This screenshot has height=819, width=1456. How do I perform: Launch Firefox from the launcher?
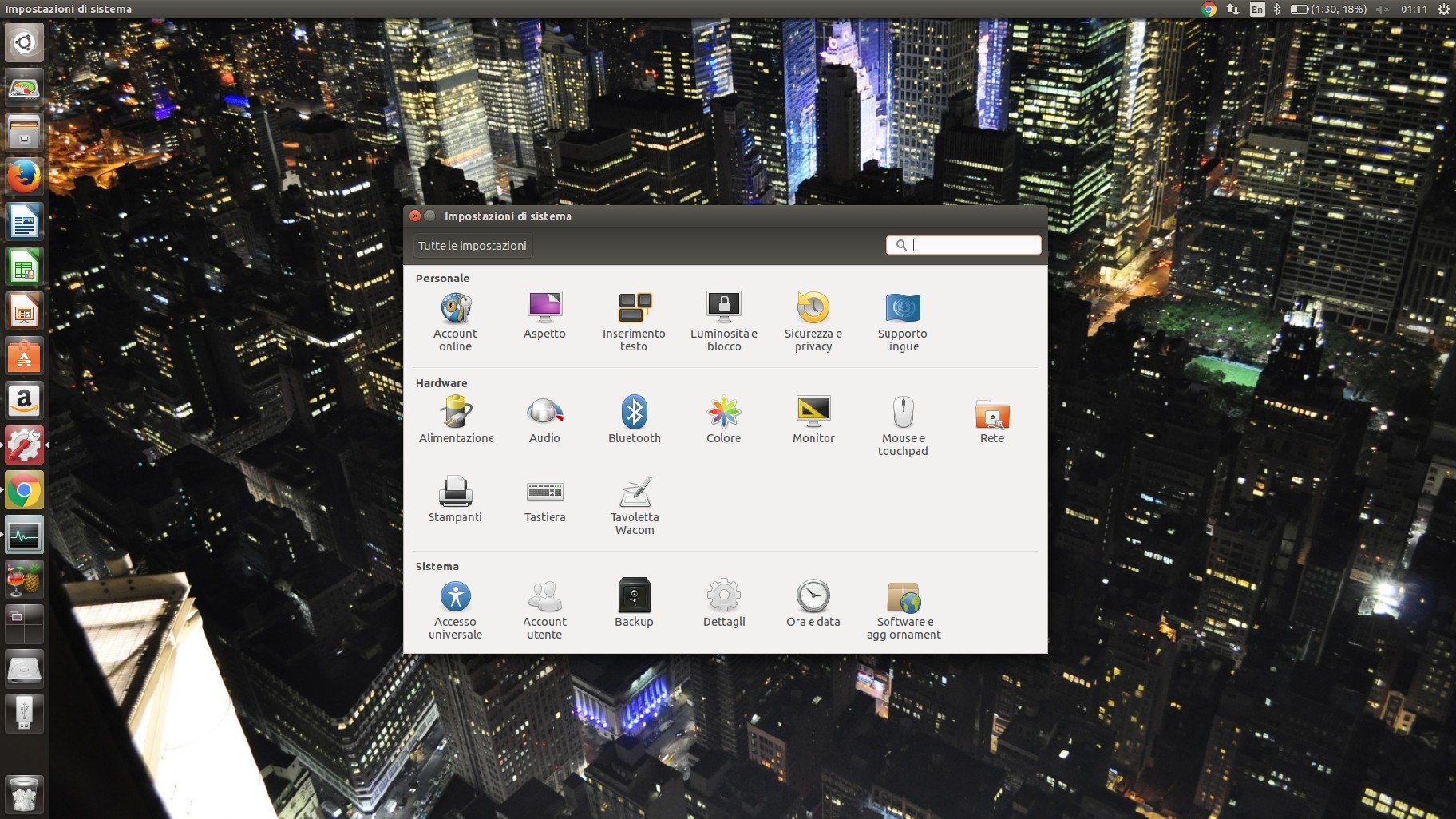[24, 176]
